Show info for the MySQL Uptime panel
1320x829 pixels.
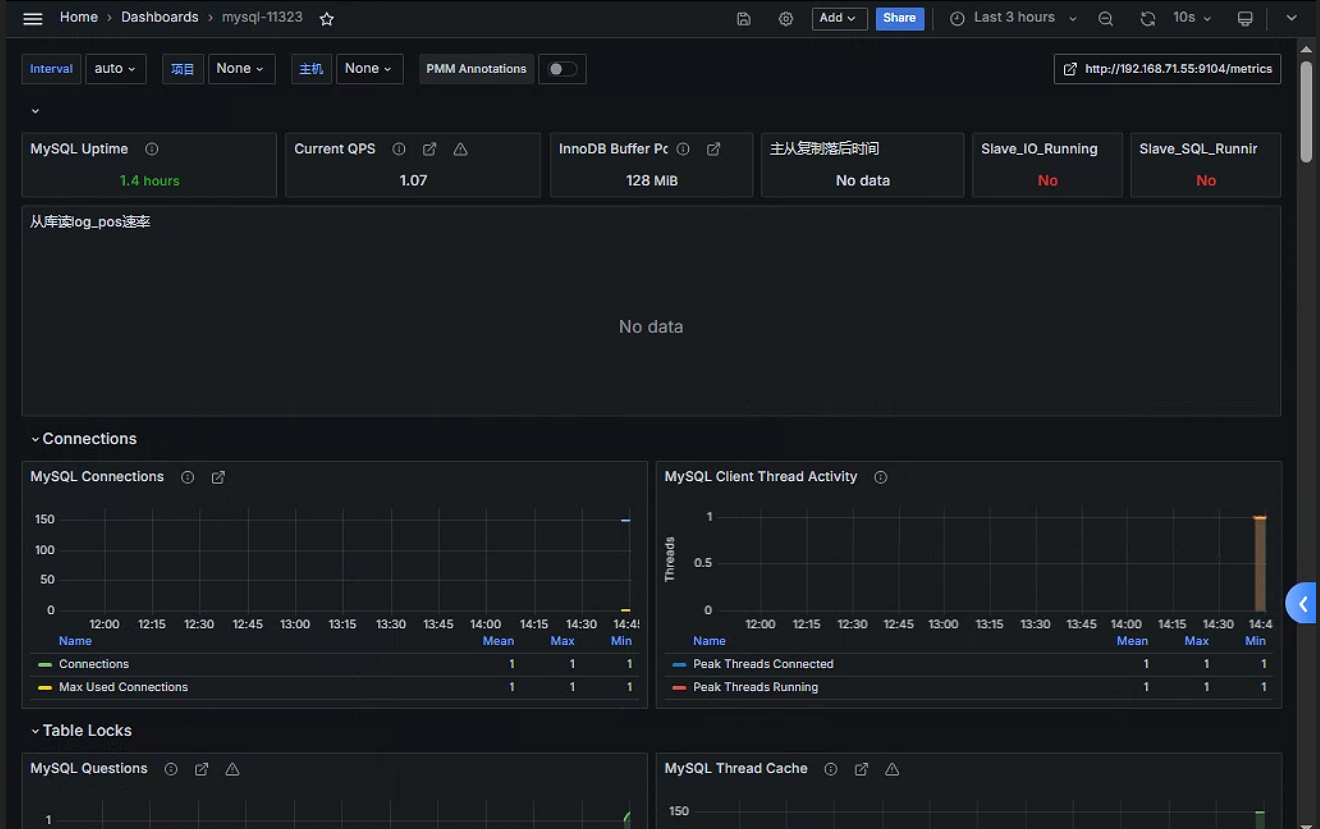(152, 149)
